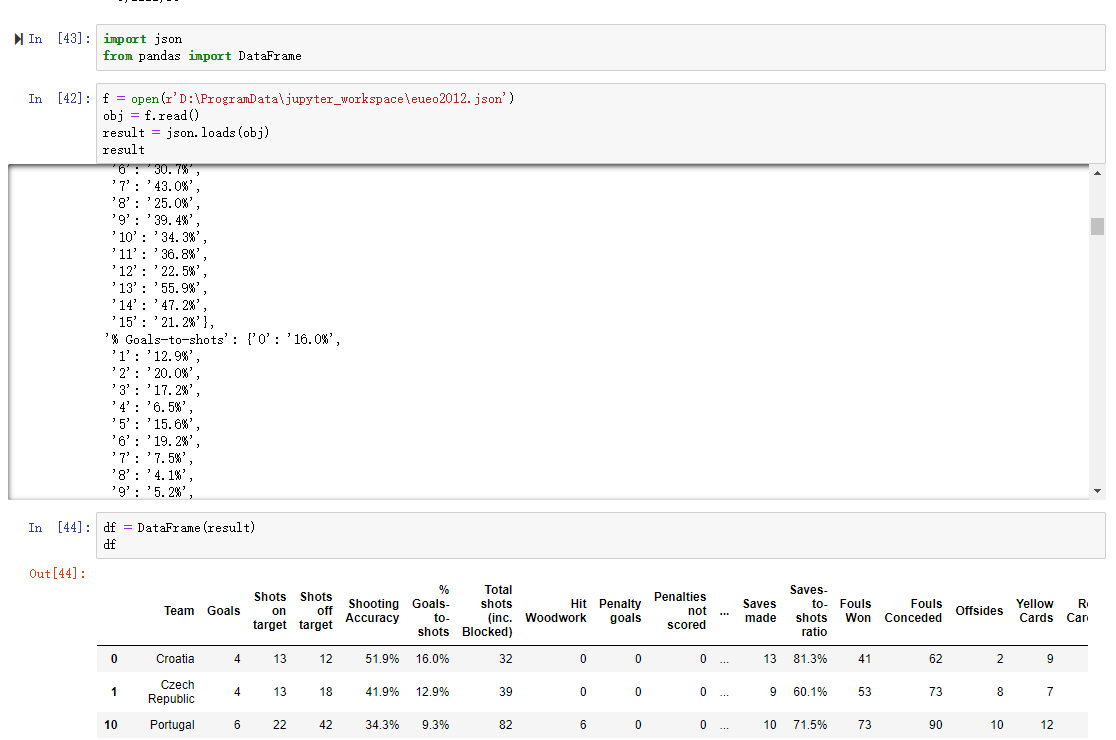Screen dimensions: 1116x740
Task: Click the Penalty goals column header
Action: 620,611
